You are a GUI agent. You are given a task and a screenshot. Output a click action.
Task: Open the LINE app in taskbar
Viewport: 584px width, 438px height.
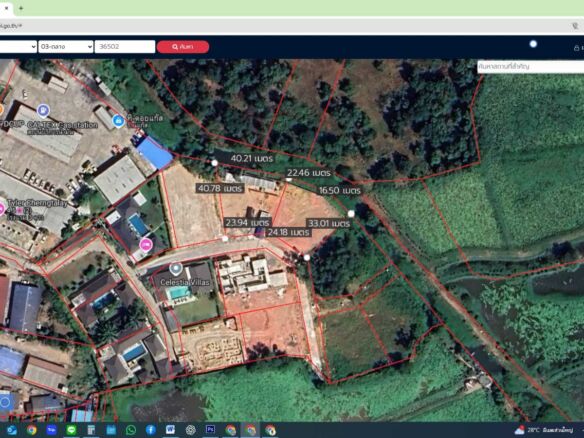[x=71, y=430]
